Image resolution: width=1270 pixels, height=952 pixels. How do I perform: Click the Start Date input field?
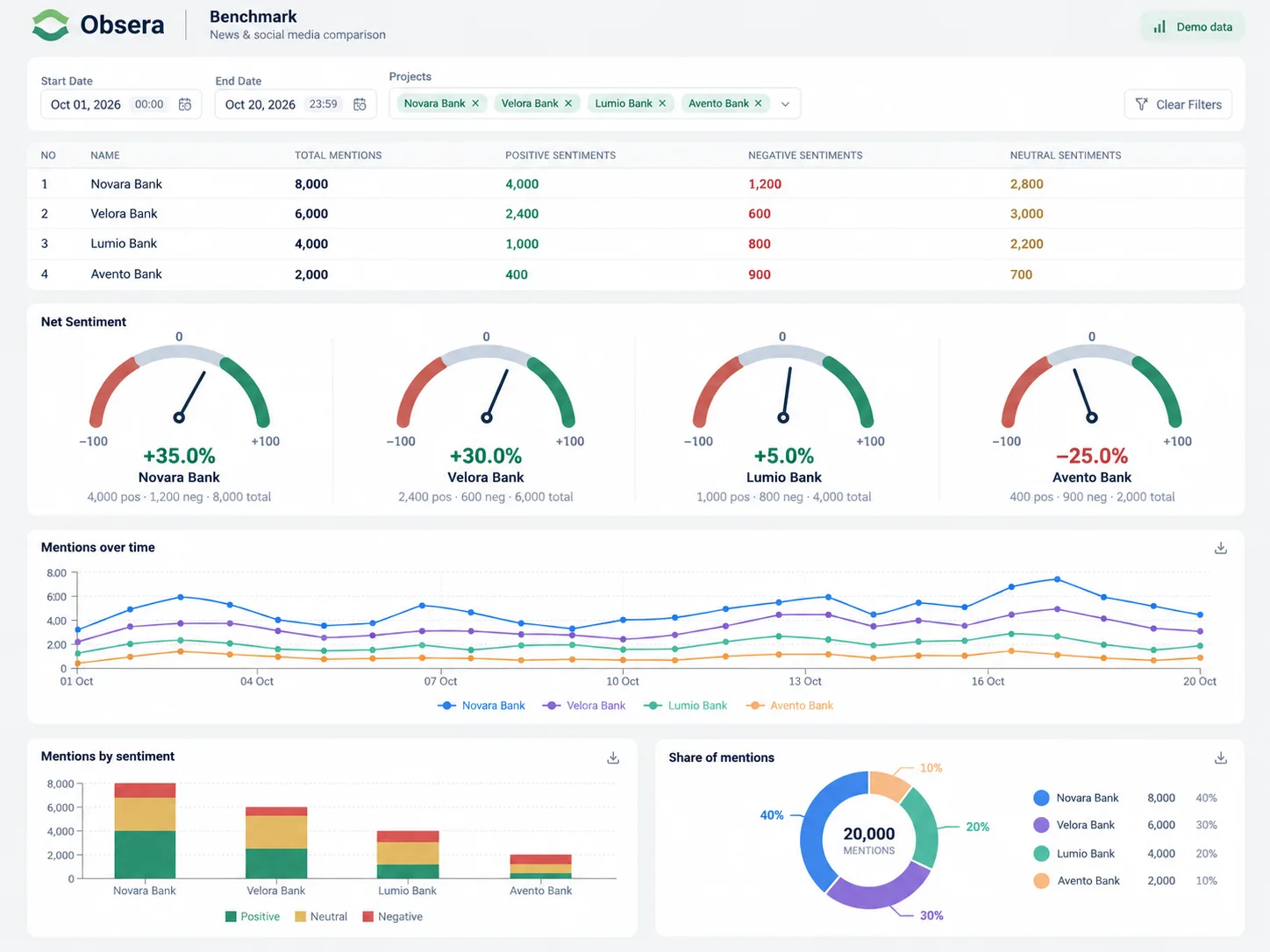click(121, 104)
